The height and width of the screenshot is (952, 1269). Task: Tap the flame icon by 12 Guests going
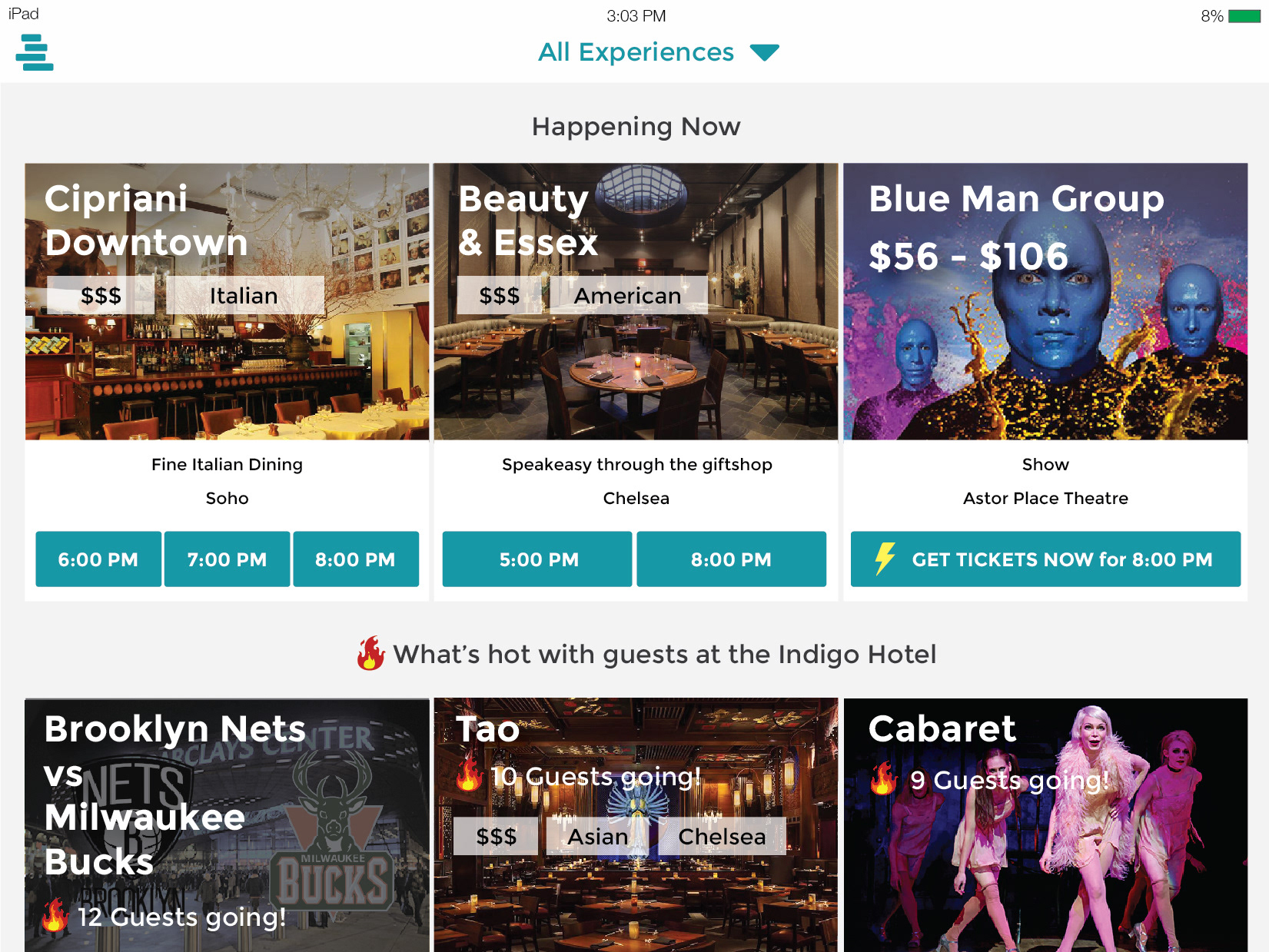pyautogui.click(x=55, y=915)
